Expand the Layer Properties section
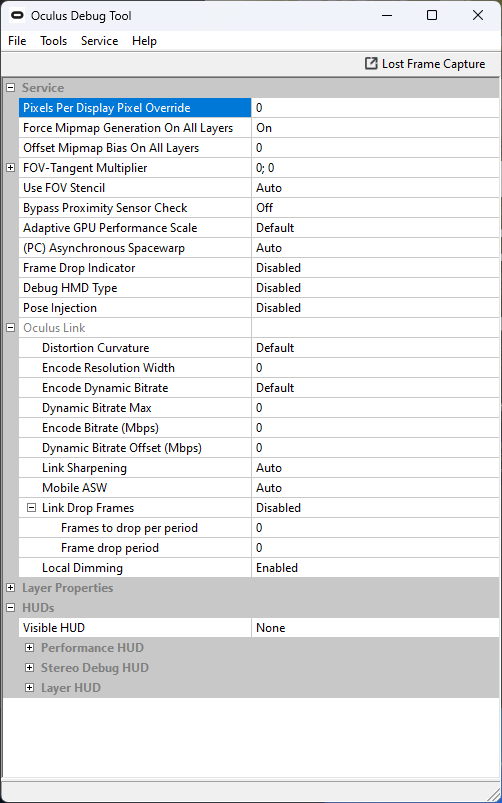Screen dimensions: 502x803 point(10,588)
